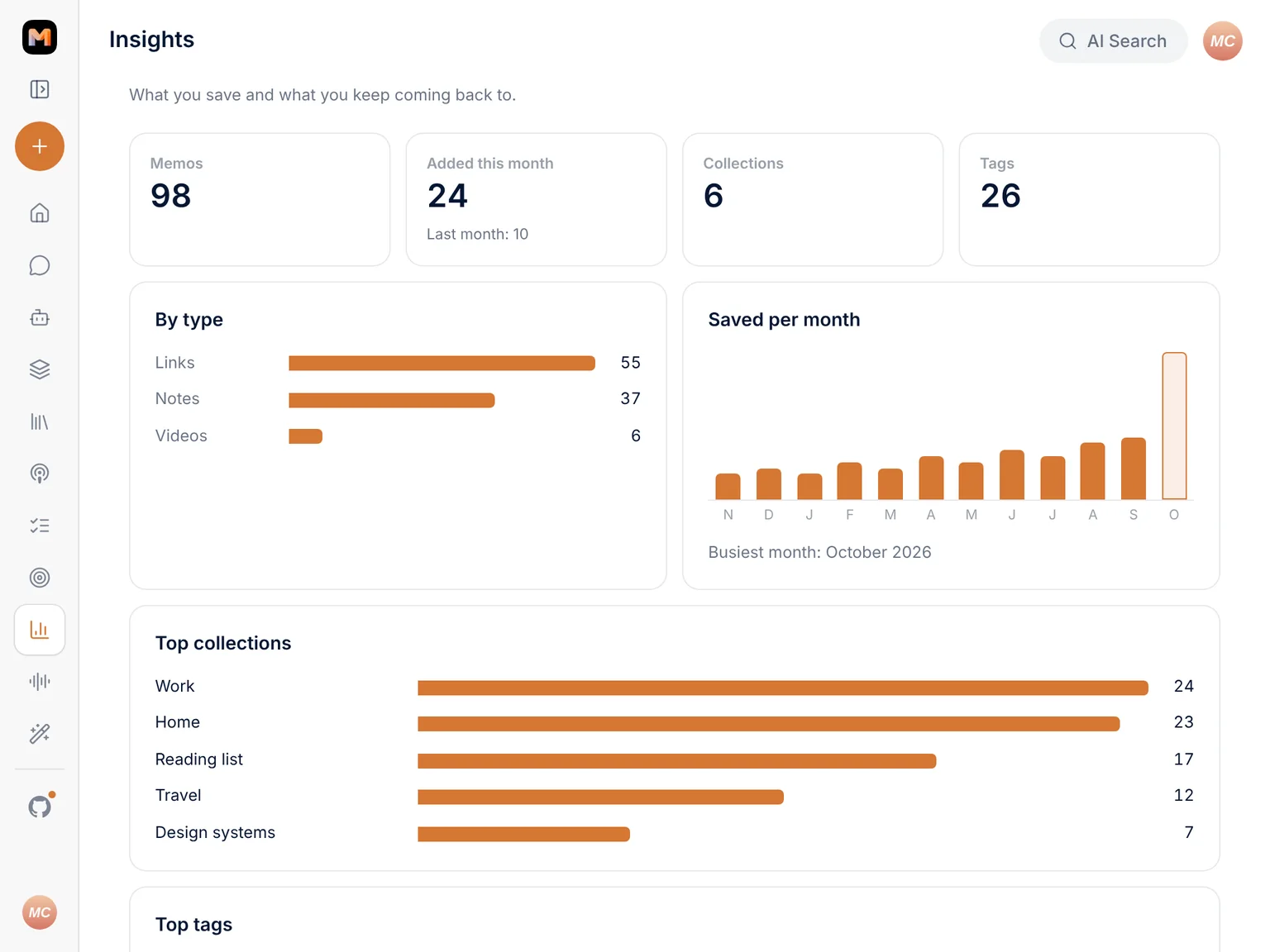Image resolution: width=1270 pixels, height=952 pixels.
Task: Open the audio waveform icon
Action: point(40,682)
